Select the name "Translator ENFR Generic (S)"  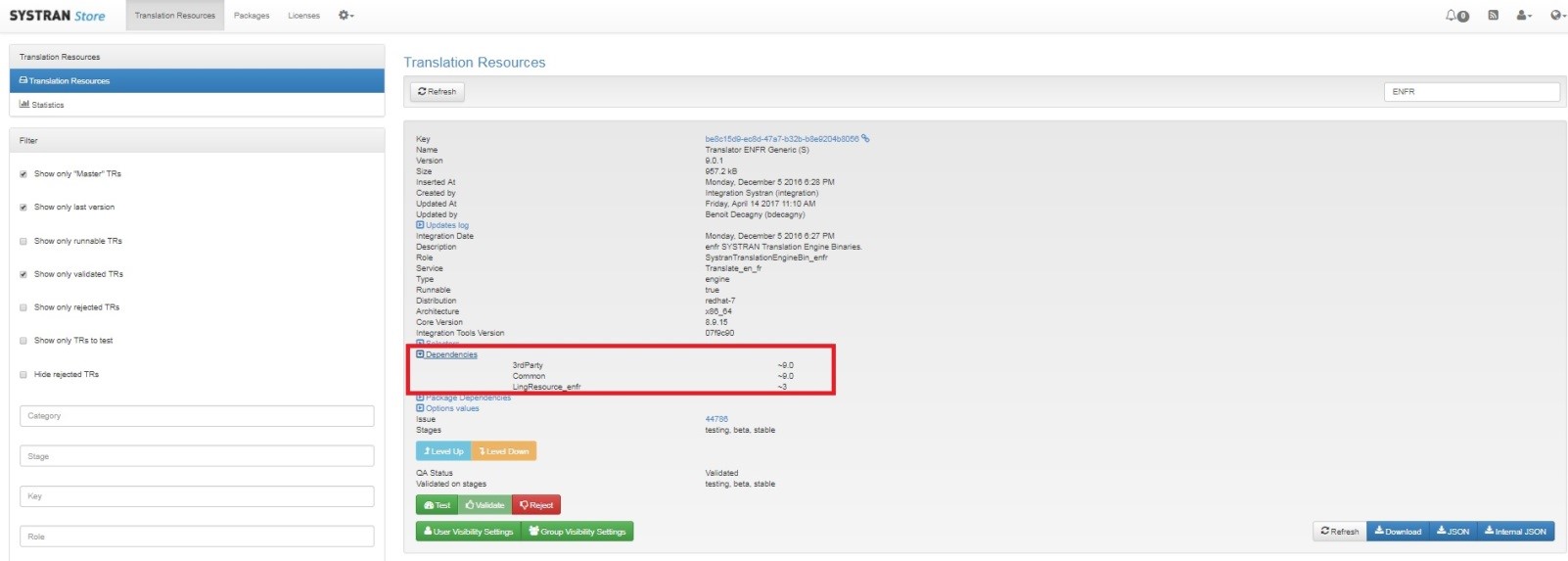pyautogui.click(x=757, y=150)
